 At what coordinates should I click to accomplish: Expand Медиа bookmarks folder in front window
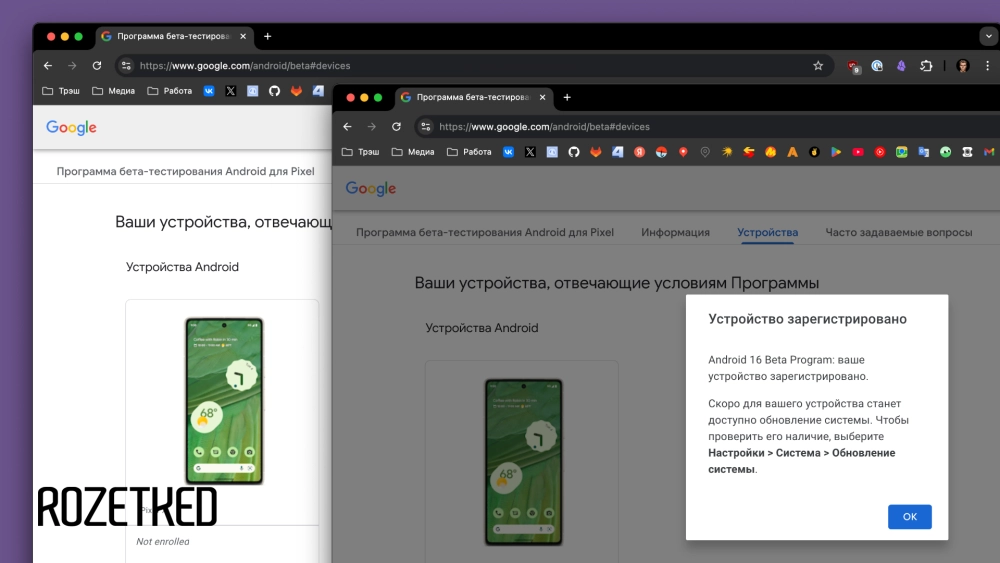point(413,152)
